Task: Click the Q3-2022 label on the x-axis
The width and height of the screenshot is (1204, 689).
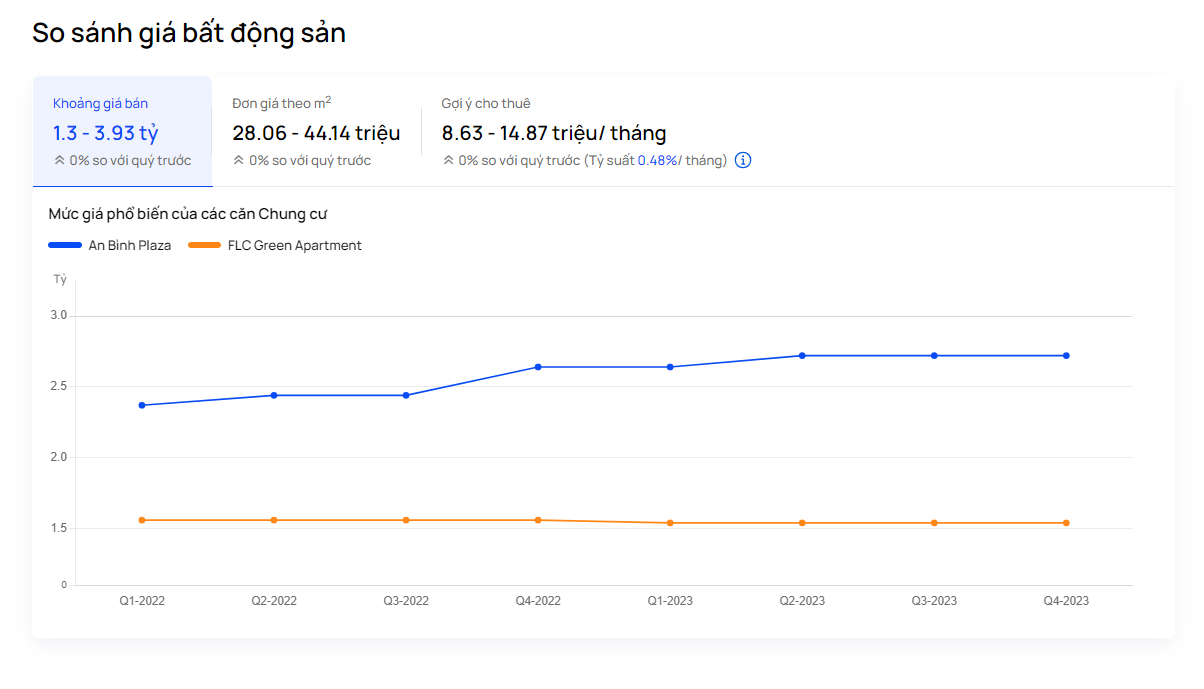Action: point(406,601)
